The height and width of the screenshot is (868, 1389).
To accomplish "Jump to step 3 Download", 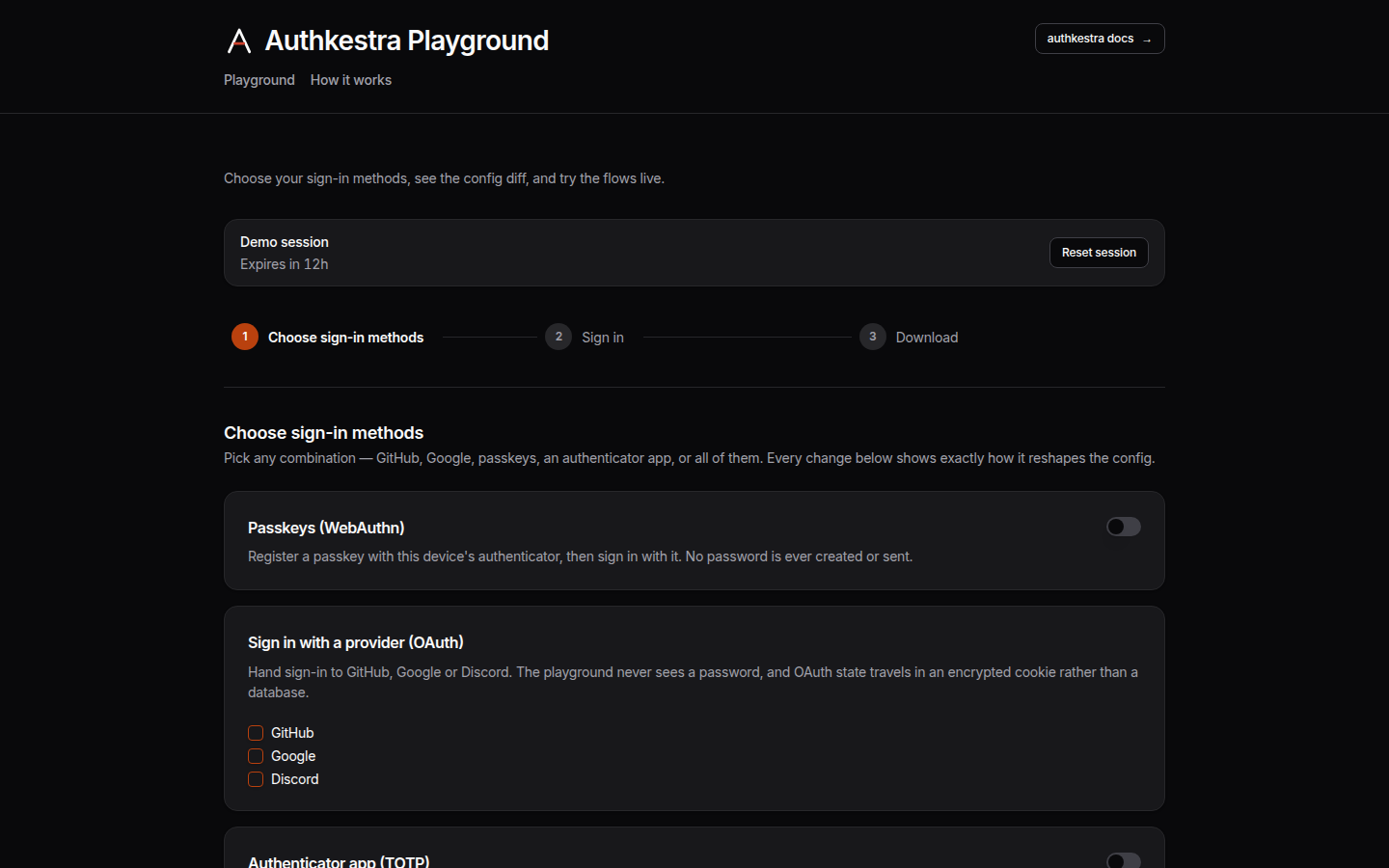I will click(x=909, y=337).
